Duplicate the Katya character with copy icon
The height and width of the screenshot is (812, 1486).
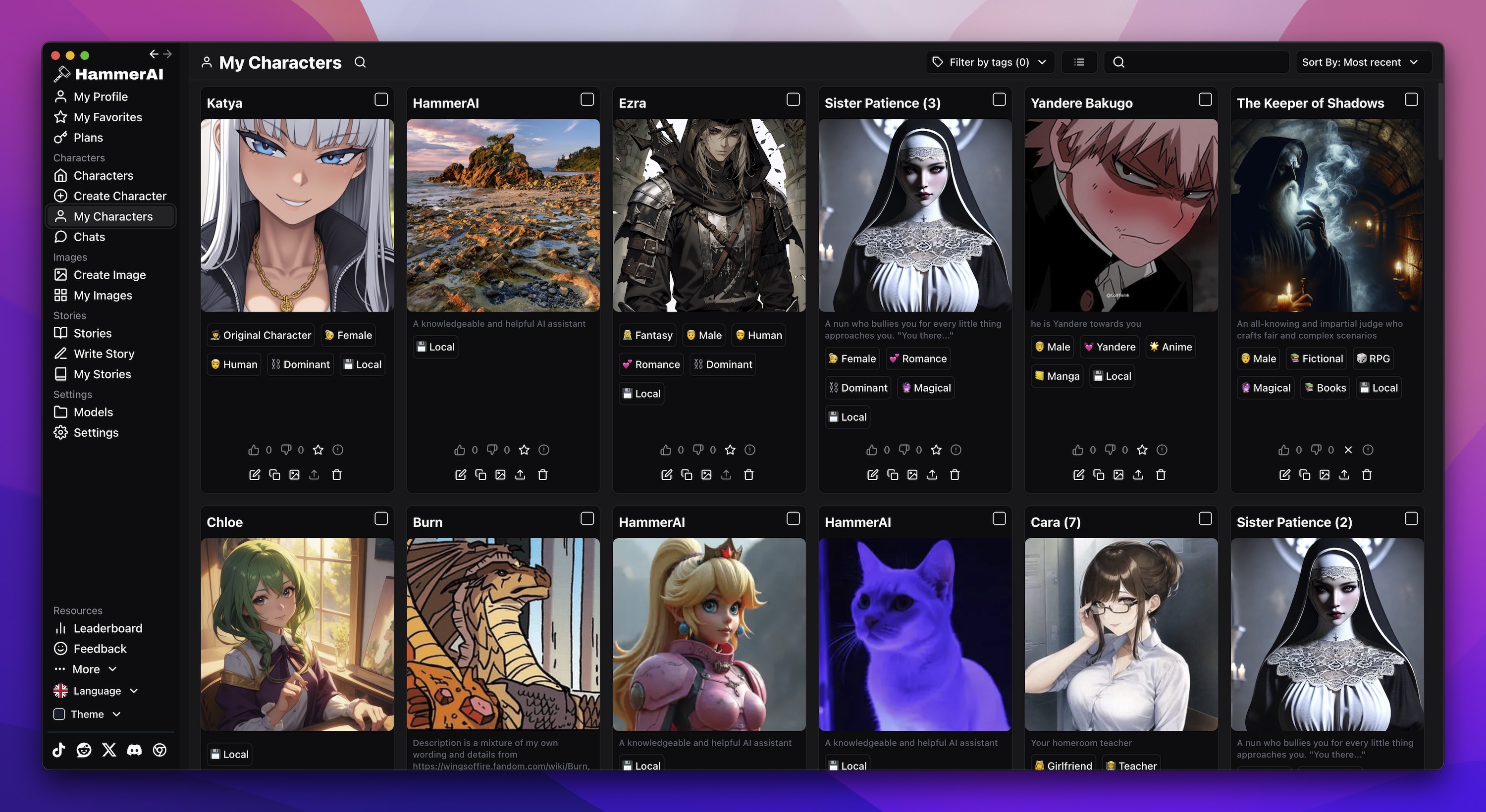[274, 475]
